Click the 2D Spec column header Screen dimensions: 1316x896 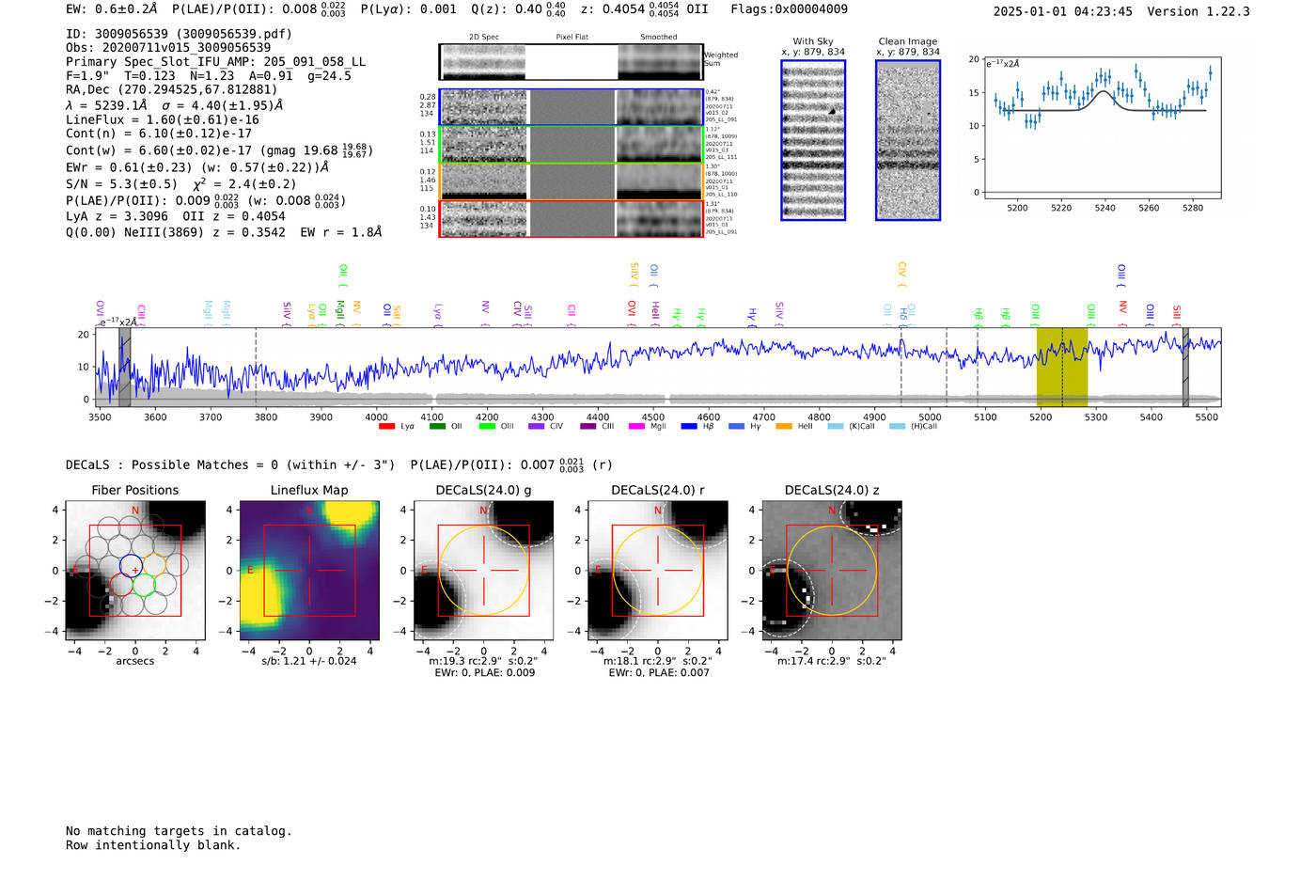coord(484,38)
